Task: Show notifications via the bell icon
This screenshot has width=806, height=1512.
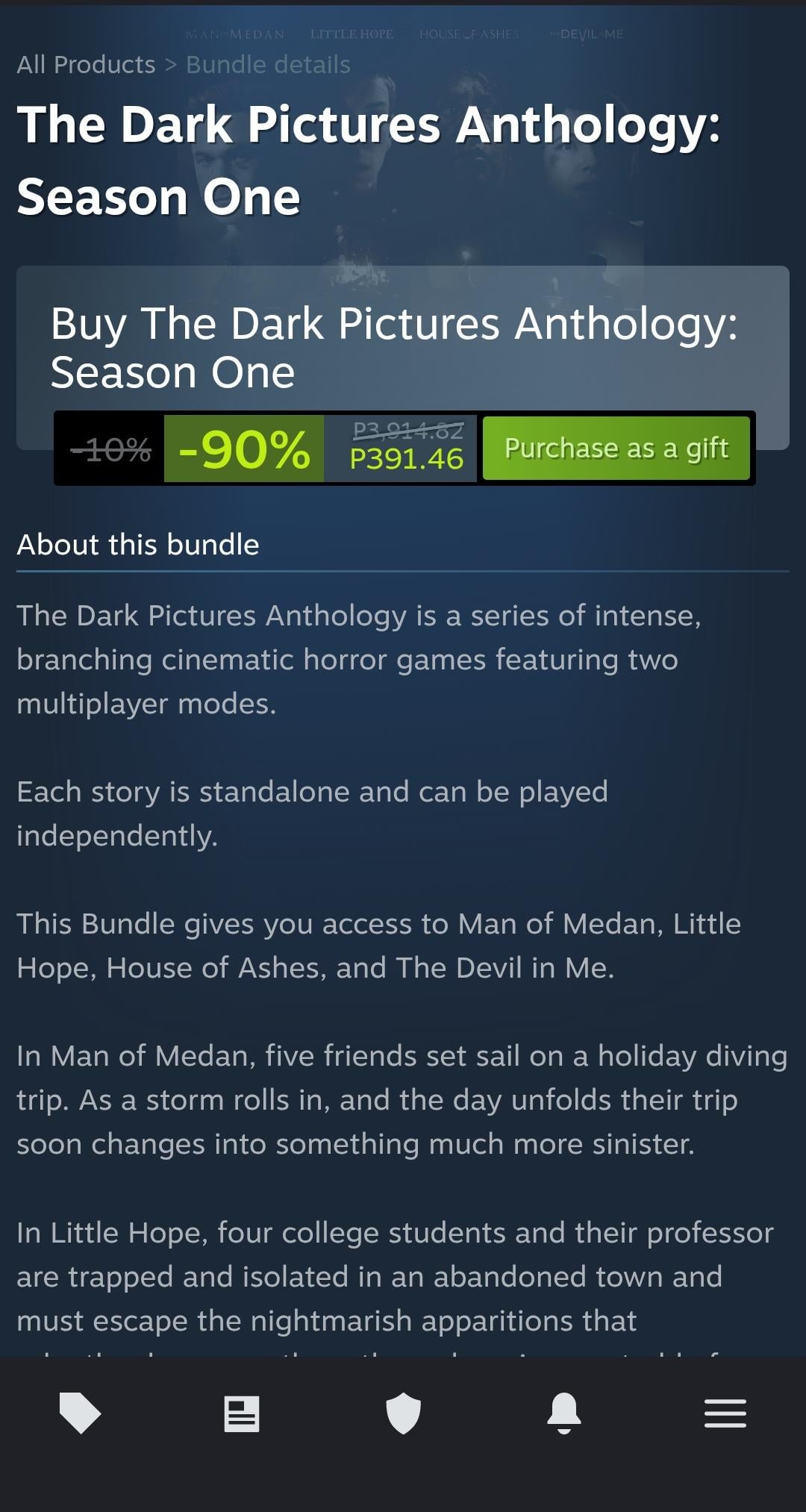Action: (x=564, y=1413)
